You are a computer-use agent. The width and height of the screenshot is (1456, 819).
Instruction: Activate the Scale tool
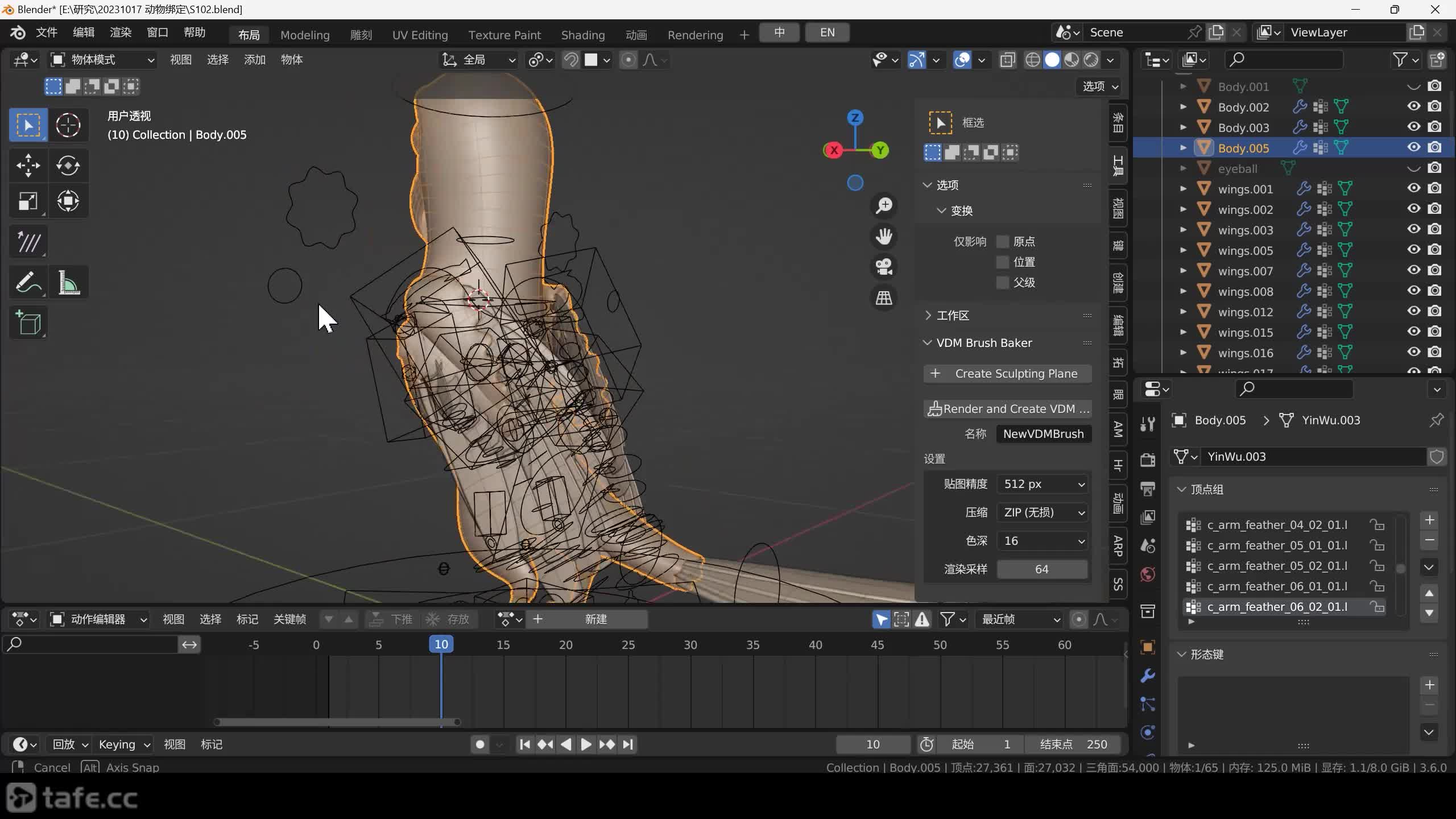click(x=28, y=201)
